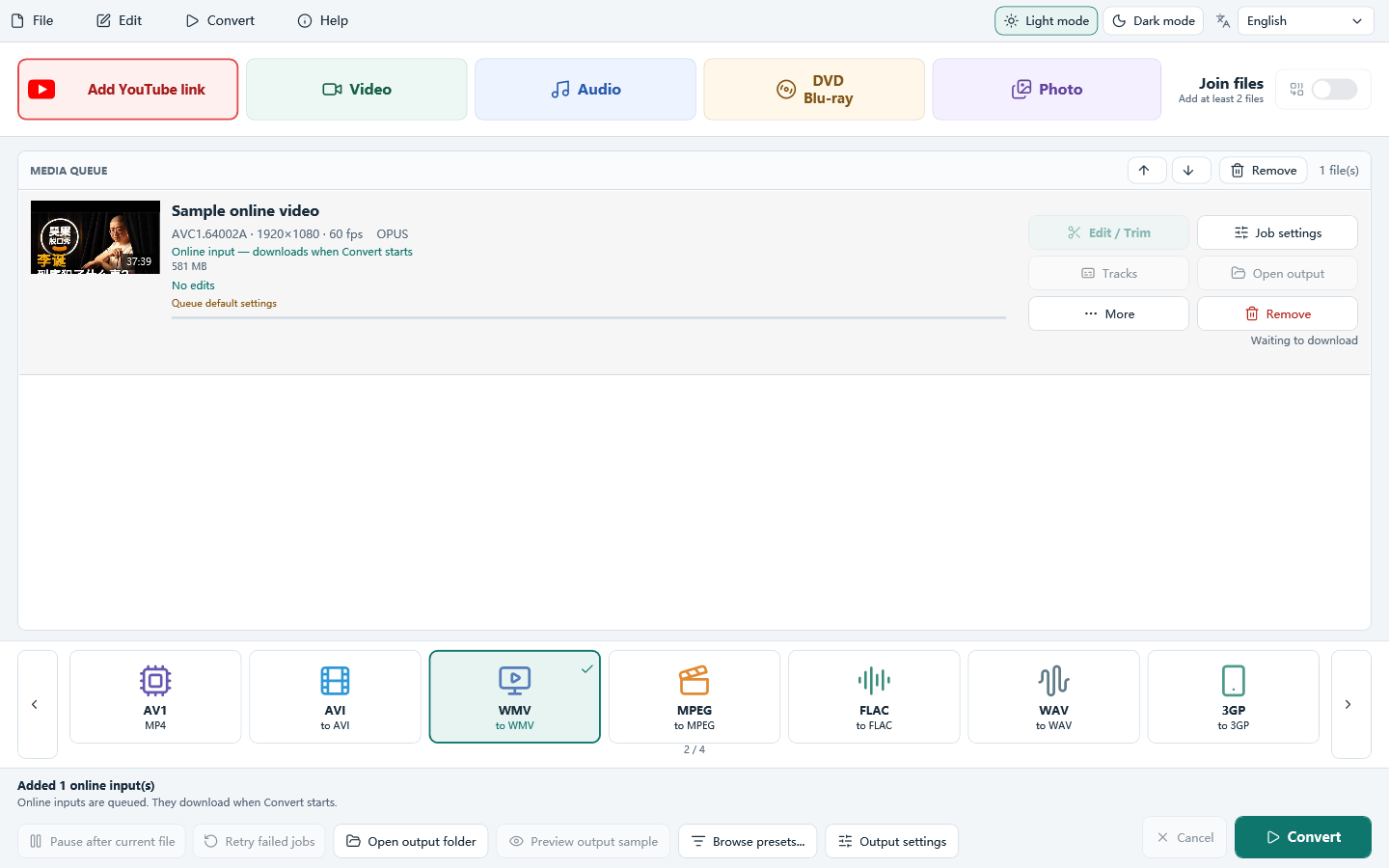Image resolution: width=1389 pixels, height=868 pixels.
Task: Open the English language dropdown
Action: point(1305,21)
